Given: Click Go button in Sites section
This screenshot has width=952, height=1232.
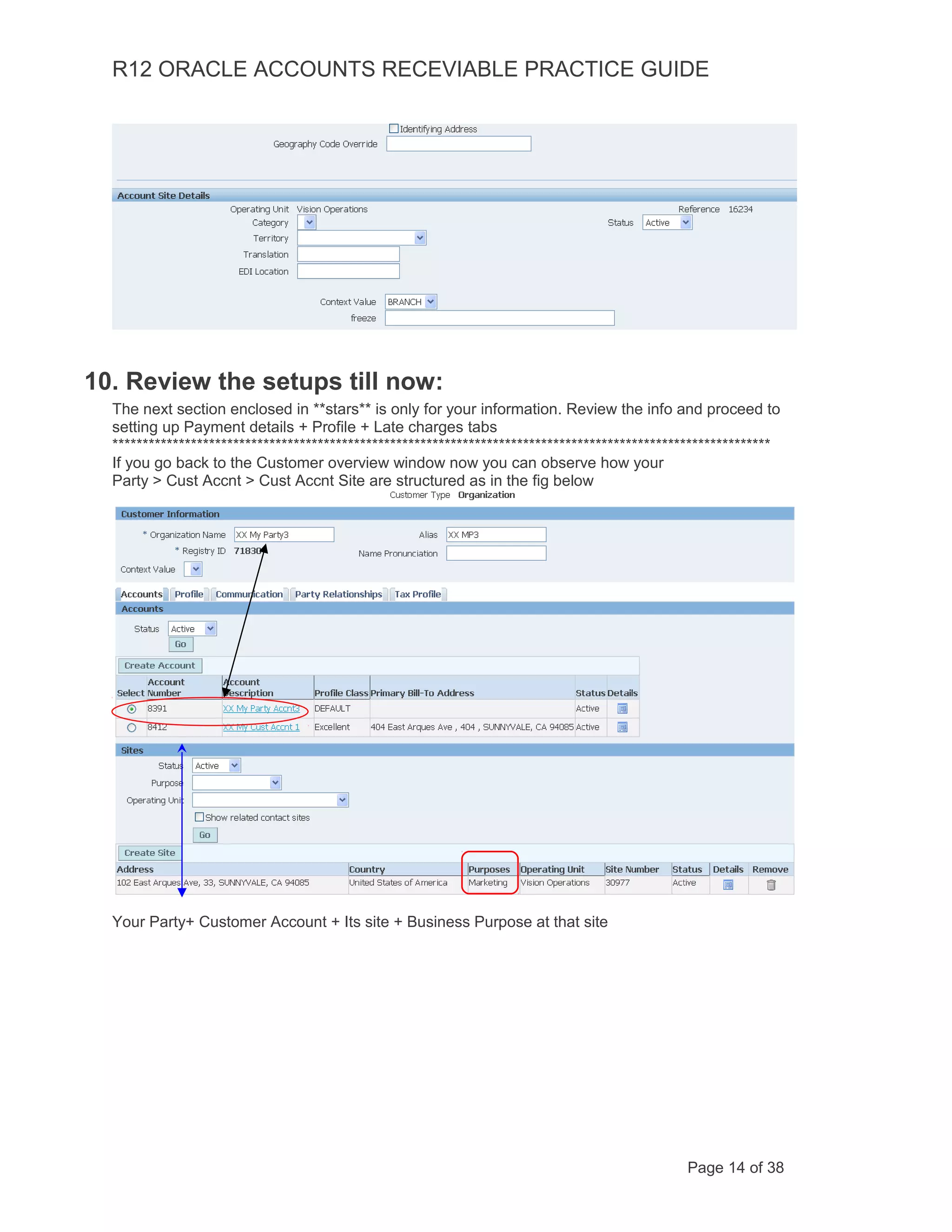Looking at the screenshot, I should pos(205,835).
